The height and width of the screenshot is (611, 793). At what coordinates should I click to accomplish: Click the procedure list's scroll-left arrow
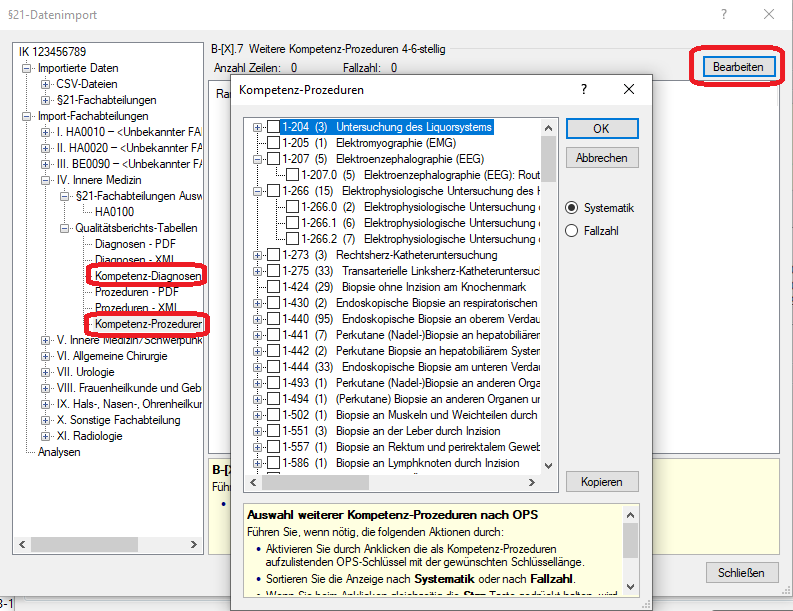(253, 483)
